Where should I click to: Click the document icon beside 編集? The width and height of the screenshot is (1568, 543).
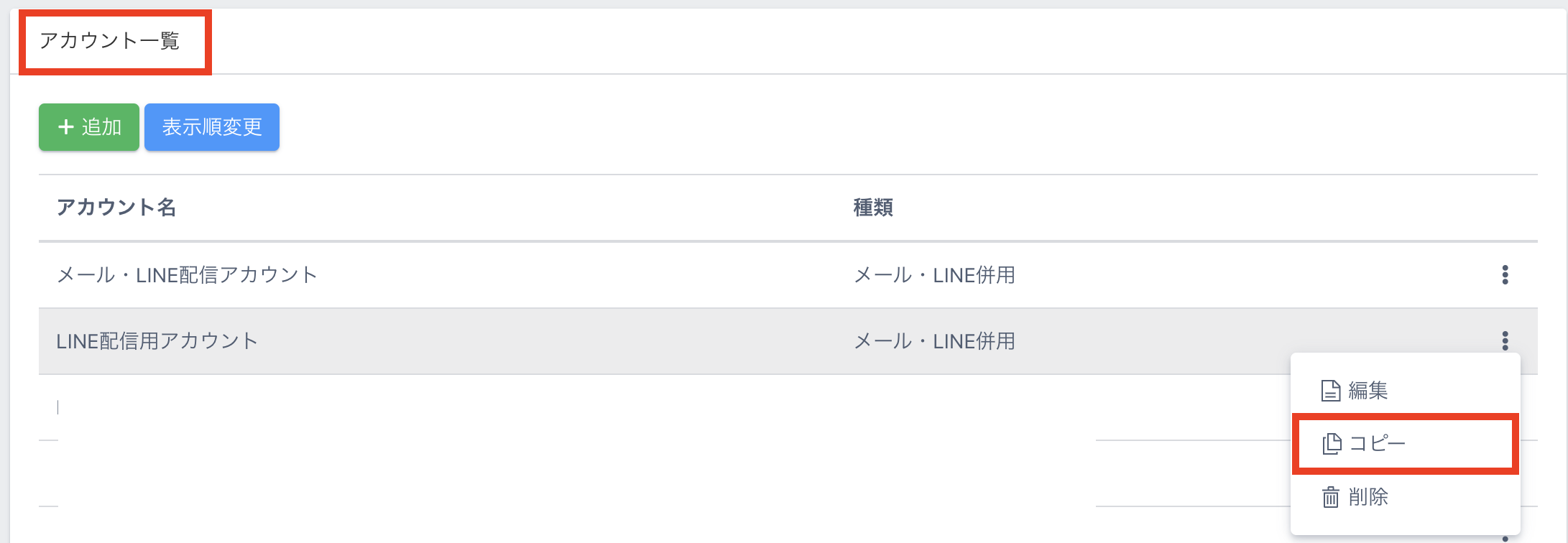1330,391
